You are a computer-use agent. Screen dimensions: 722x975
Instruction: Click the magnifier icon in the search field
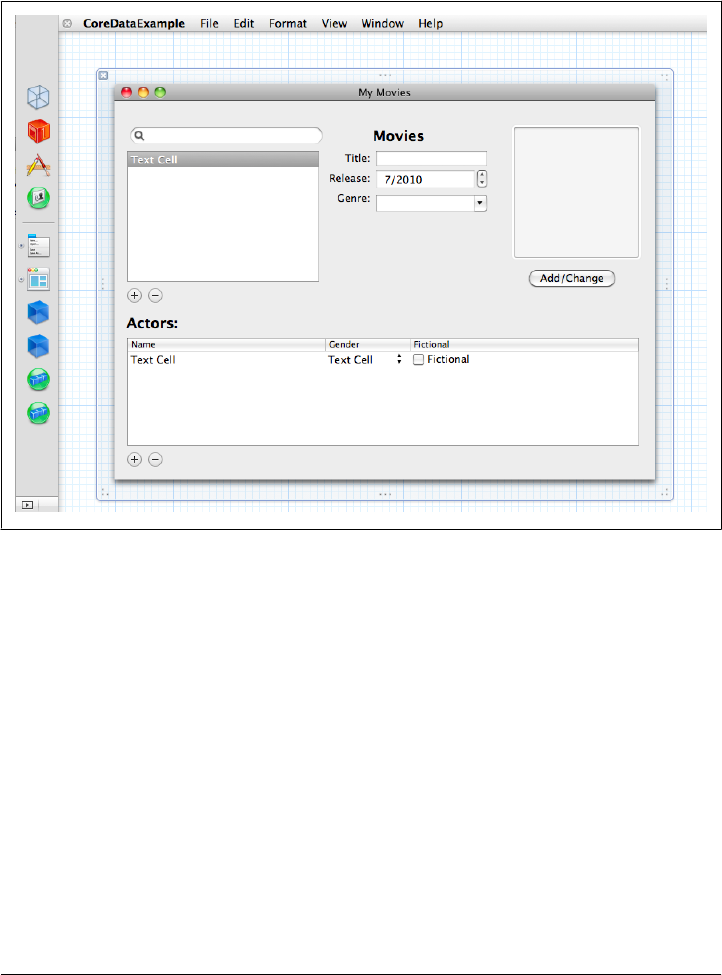click(139, 136)
